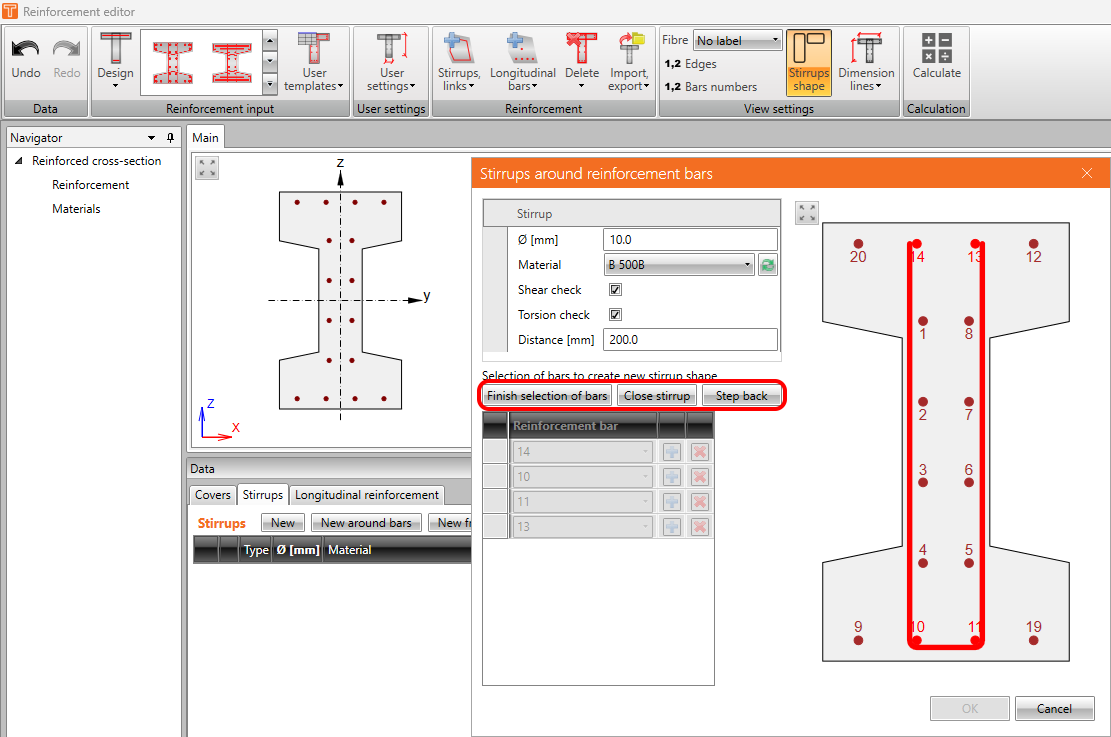Uncheck the Shear check checkbox
Image resolution: width=1111 pixels, height=737 pixels.
(x=616, y=290)
